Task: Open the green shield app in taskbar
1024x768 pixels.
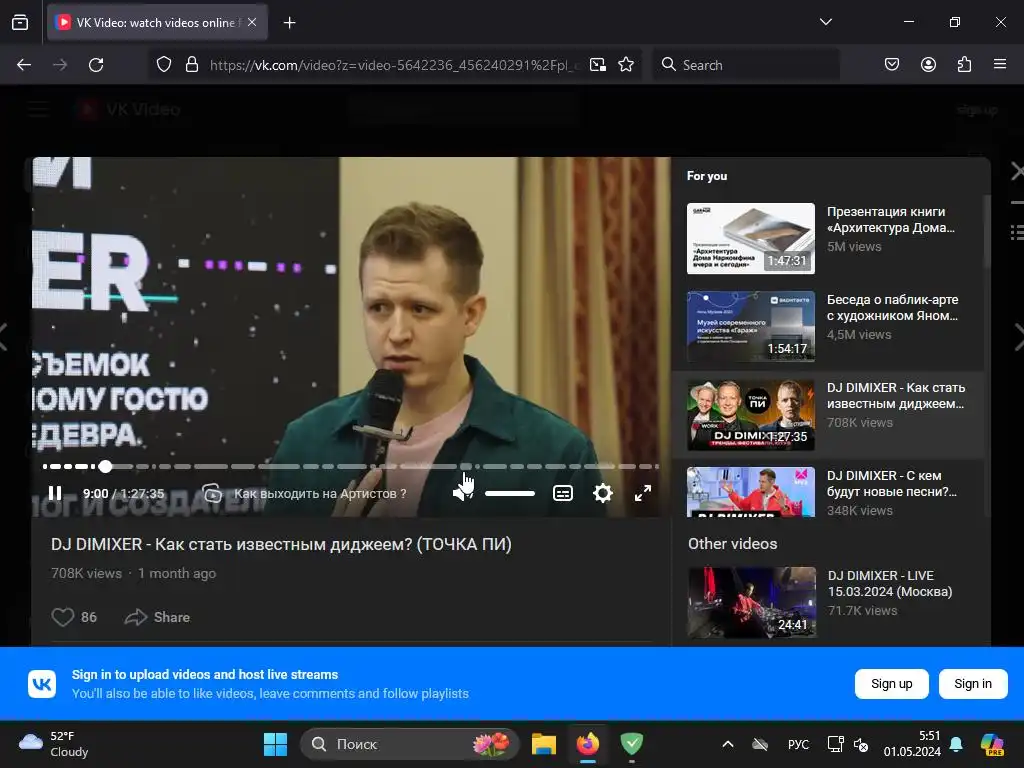Action: click(632, 744)
